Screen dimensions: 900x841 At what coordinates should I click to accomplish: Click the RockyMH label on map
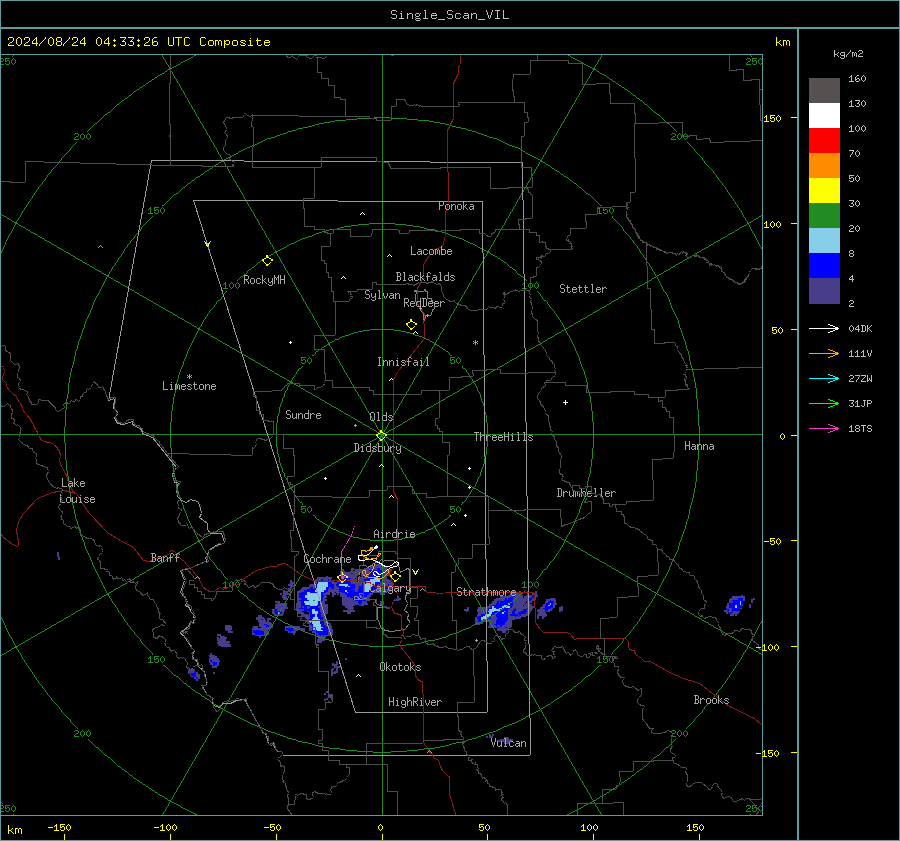click(264, 280)
